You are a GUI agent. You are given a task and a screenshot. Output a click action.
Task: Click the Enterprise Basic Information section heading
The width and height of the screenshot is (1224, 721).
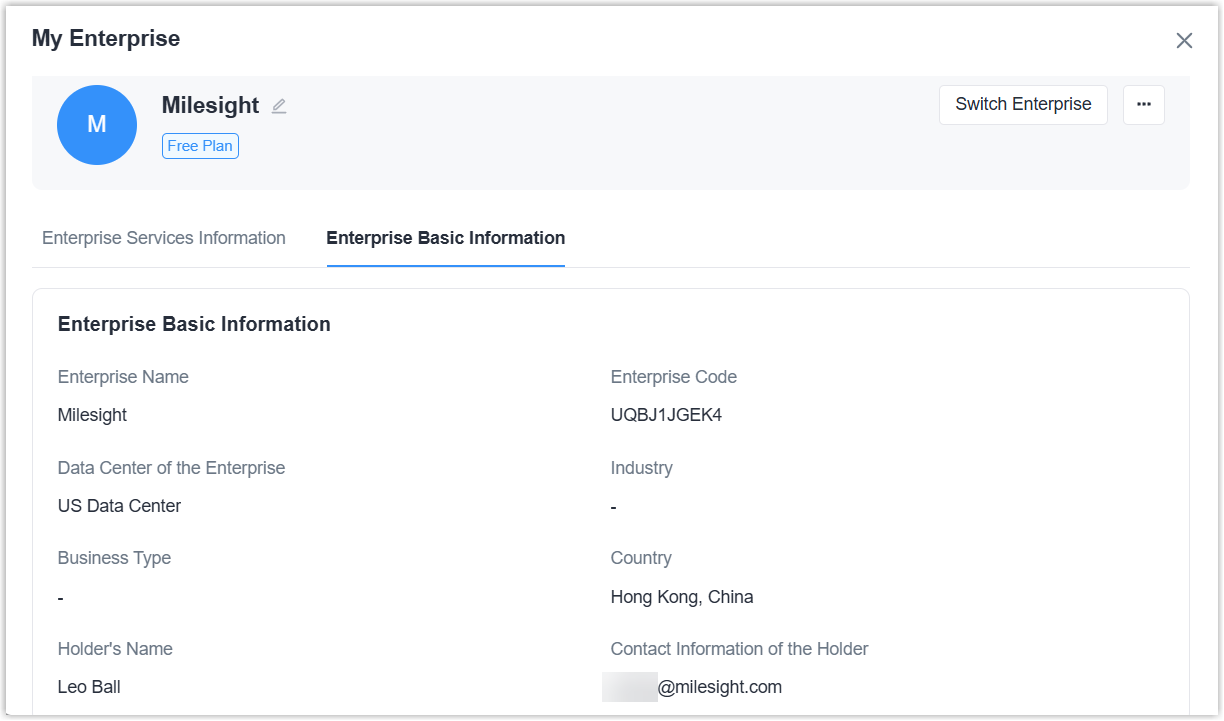click(x=194, y=324)
